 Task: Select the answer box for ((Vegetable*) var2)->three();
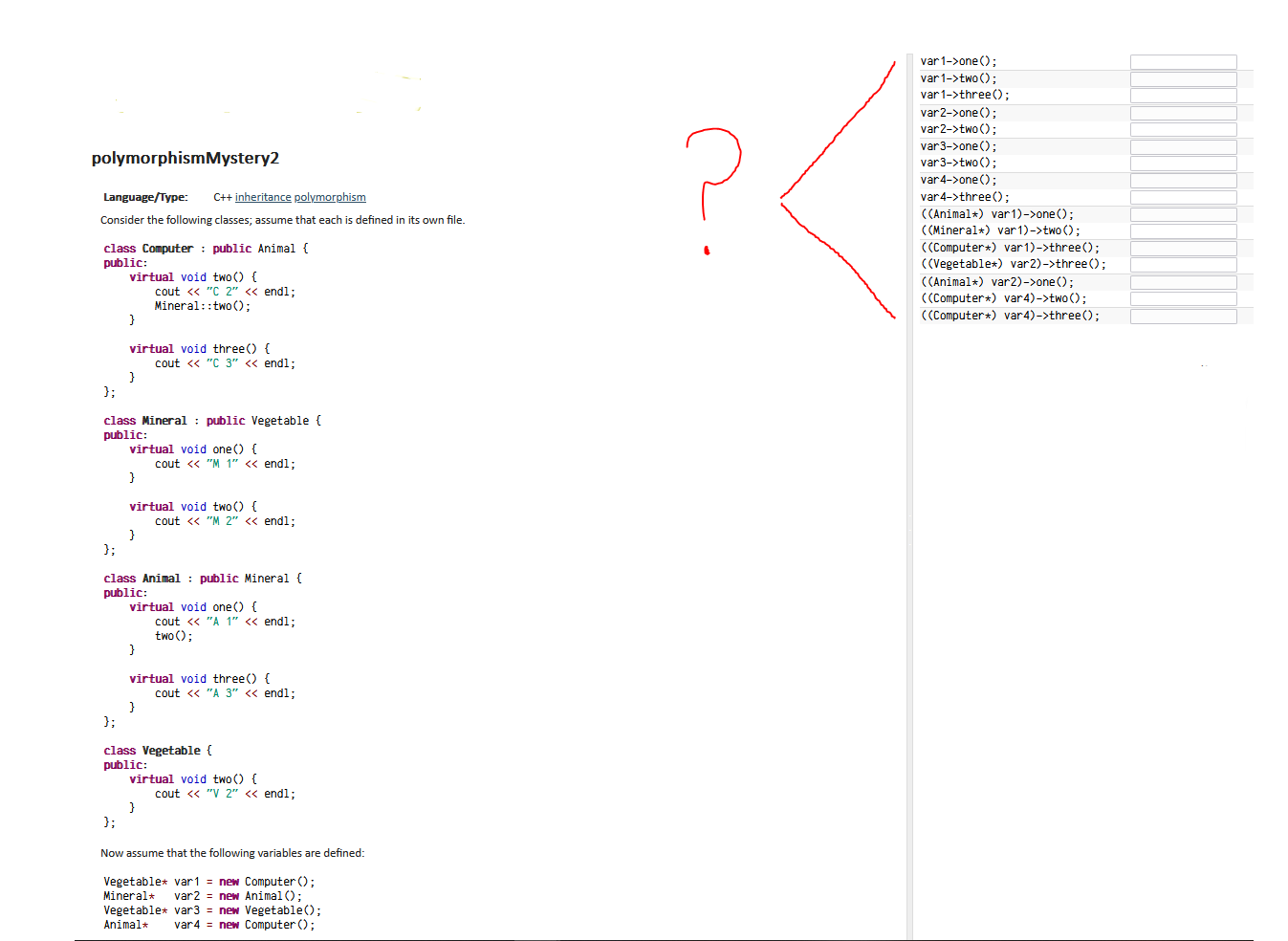tap(1183, 264)
